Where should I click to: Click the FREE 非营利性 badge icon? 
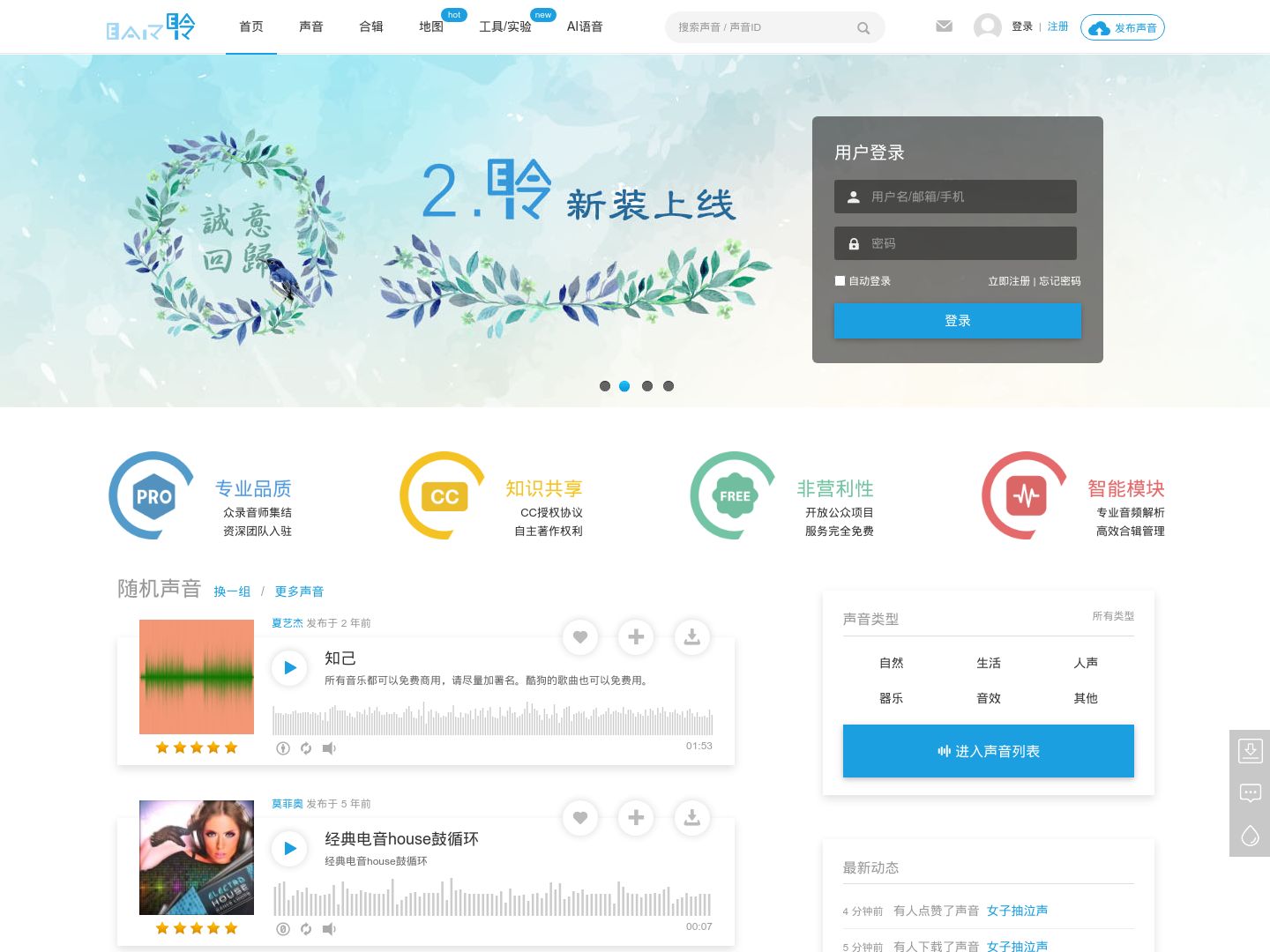click(x=735, y=495)
